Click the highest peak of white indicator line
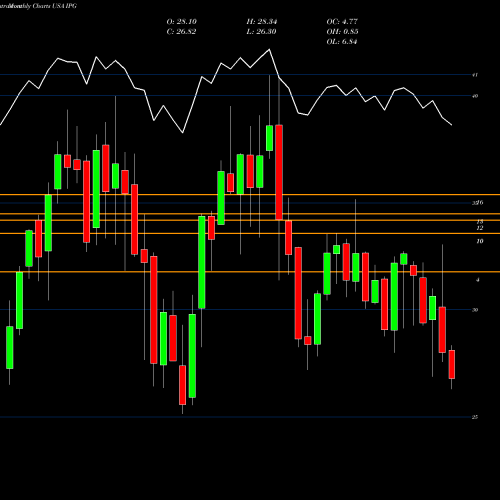500x500 pixels. (269, 50)
